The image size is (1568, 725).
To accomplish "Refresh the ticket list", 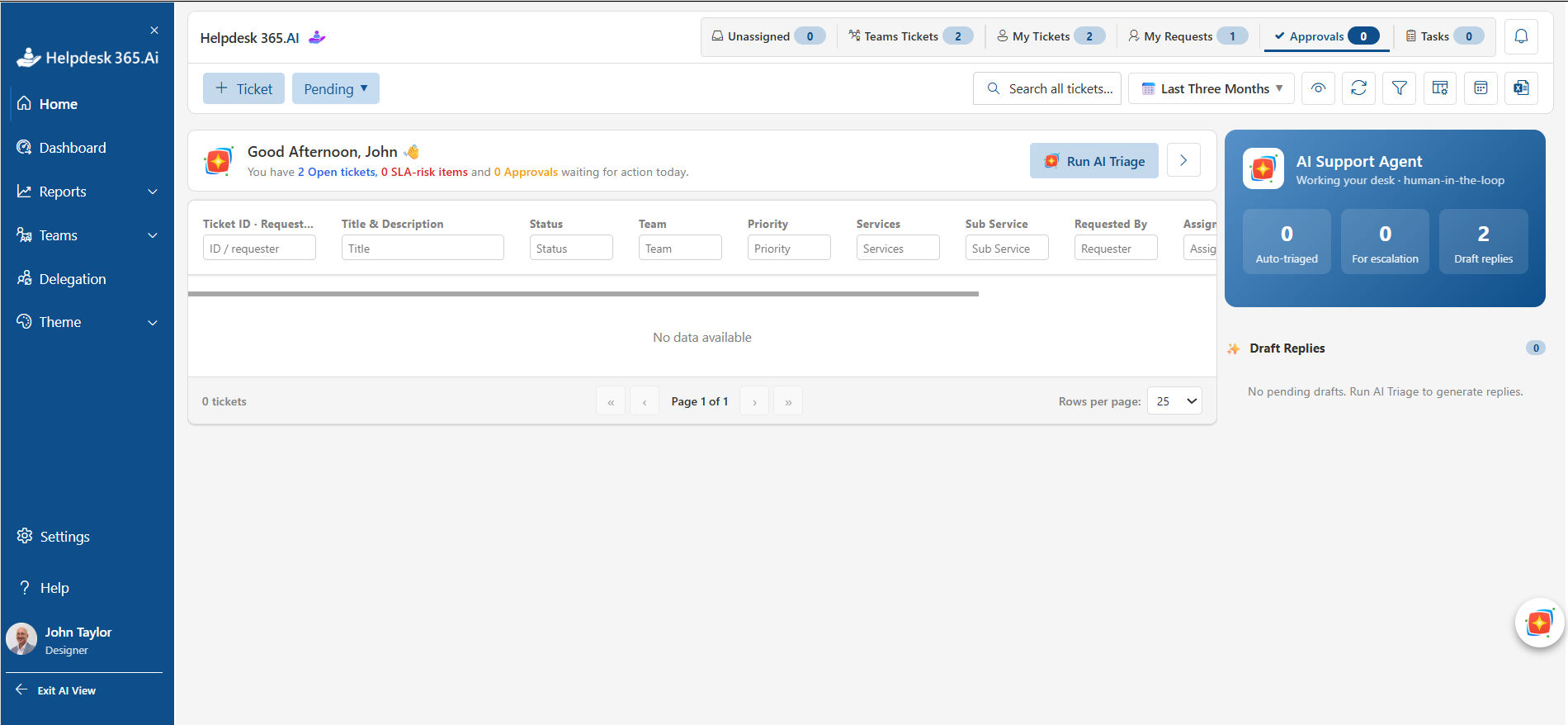I will [1359, 88].
